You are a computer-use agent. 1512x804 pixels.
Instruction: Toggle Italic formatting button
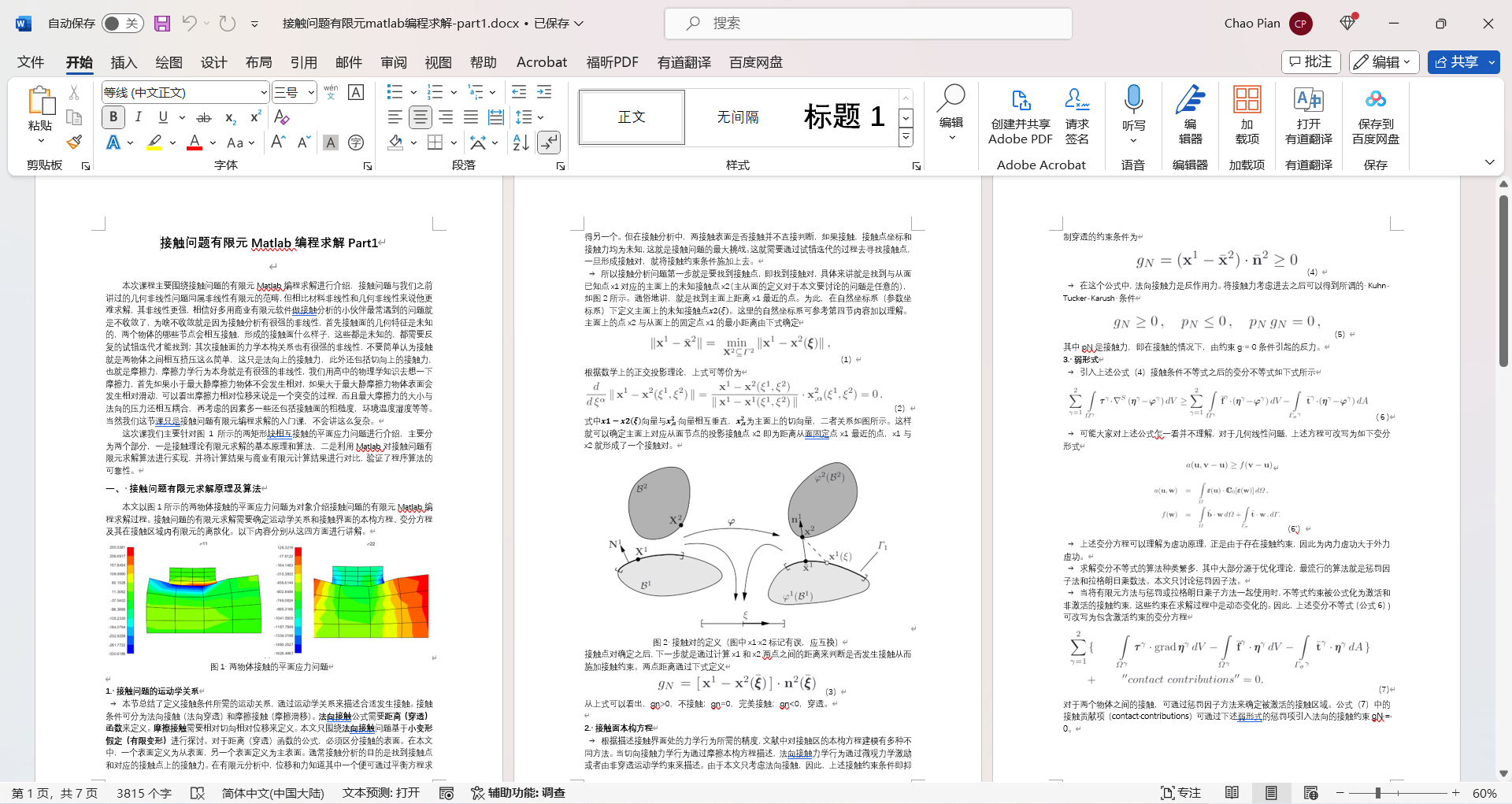tap(139, 117)
